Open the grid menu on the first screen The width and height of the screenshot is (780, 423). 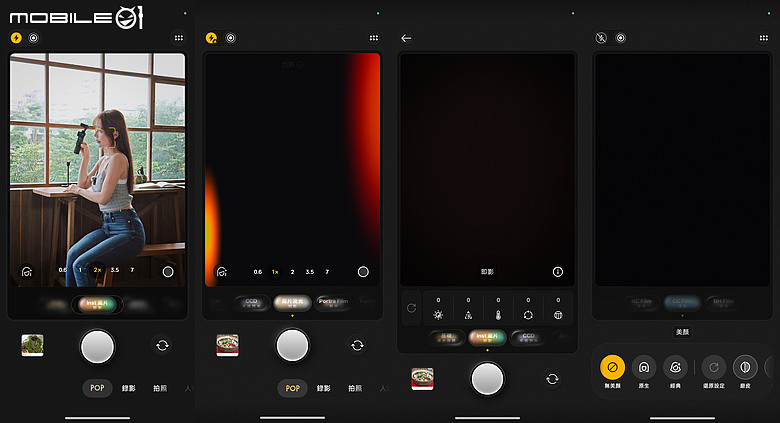click(179, 38)
